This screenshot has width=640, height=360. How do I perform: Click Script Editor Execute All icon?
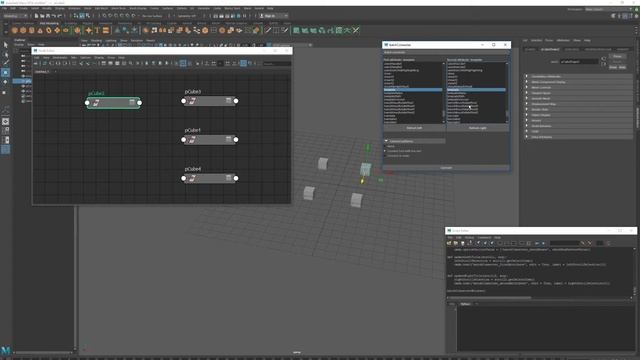click(537, 243)
